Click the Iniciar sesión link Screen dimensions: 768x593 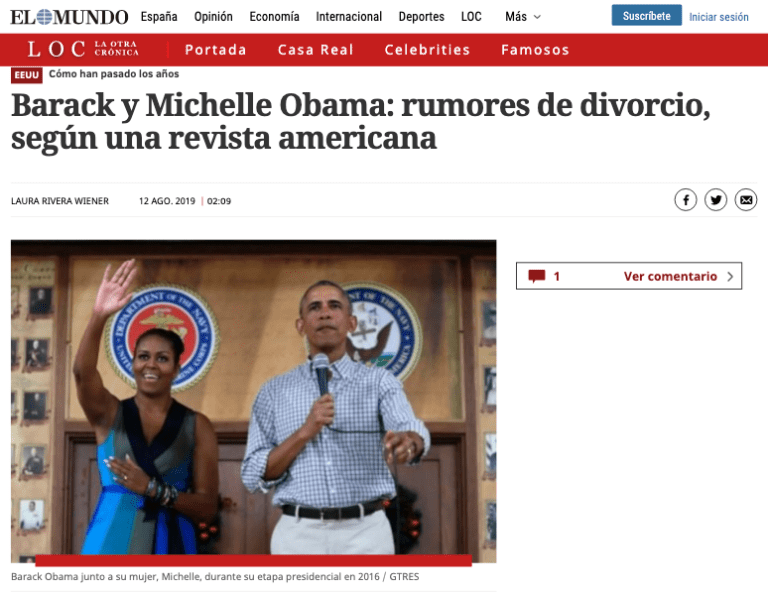tap(719, 17)
